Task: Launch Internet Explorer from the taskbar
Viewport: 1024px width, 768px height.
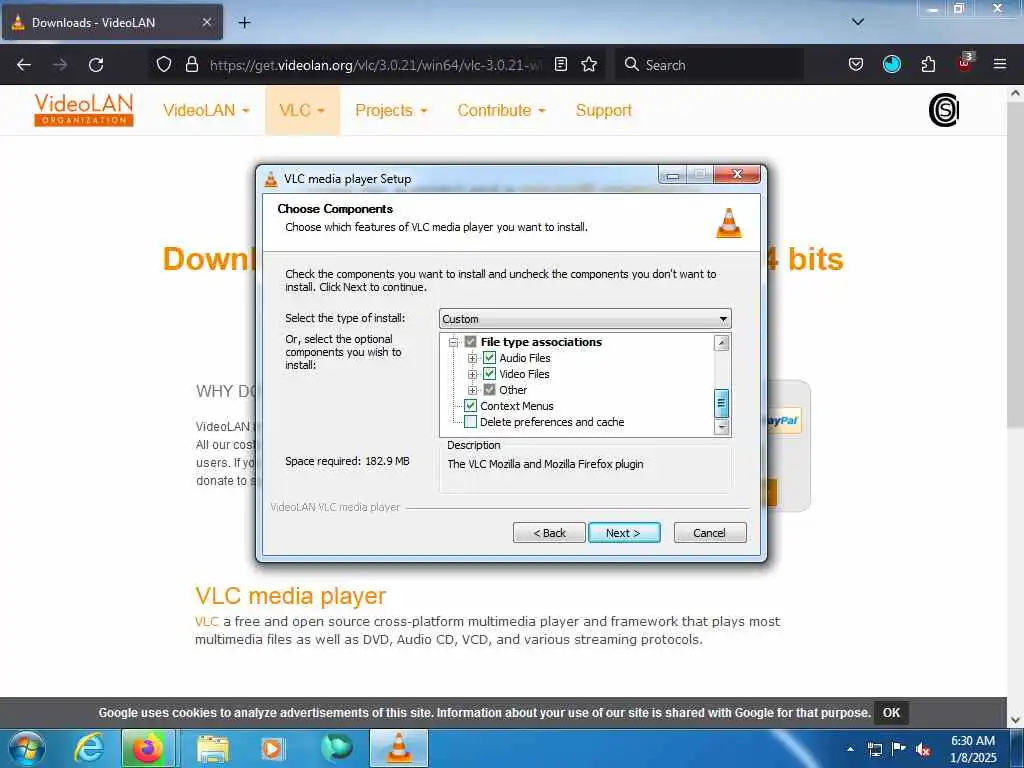Action: 89,748
